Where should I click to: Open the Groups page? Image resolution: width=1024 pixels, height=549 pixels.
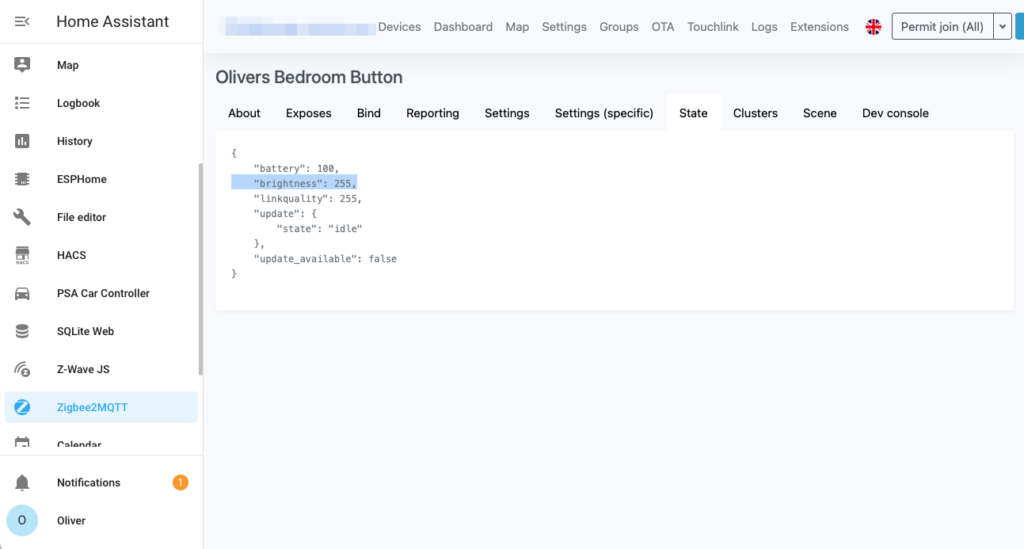[619, 27]
